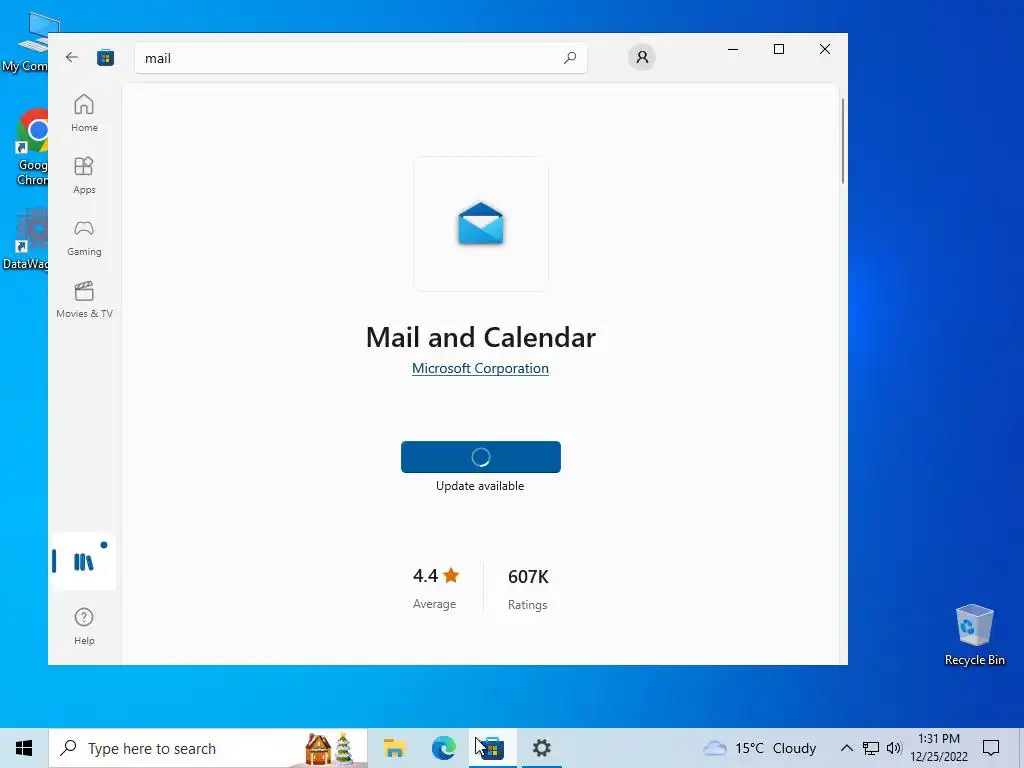Maximize the Microsoft Store window
The width and height of the screenshot is (1024, 768).
(x=778, y=49)
